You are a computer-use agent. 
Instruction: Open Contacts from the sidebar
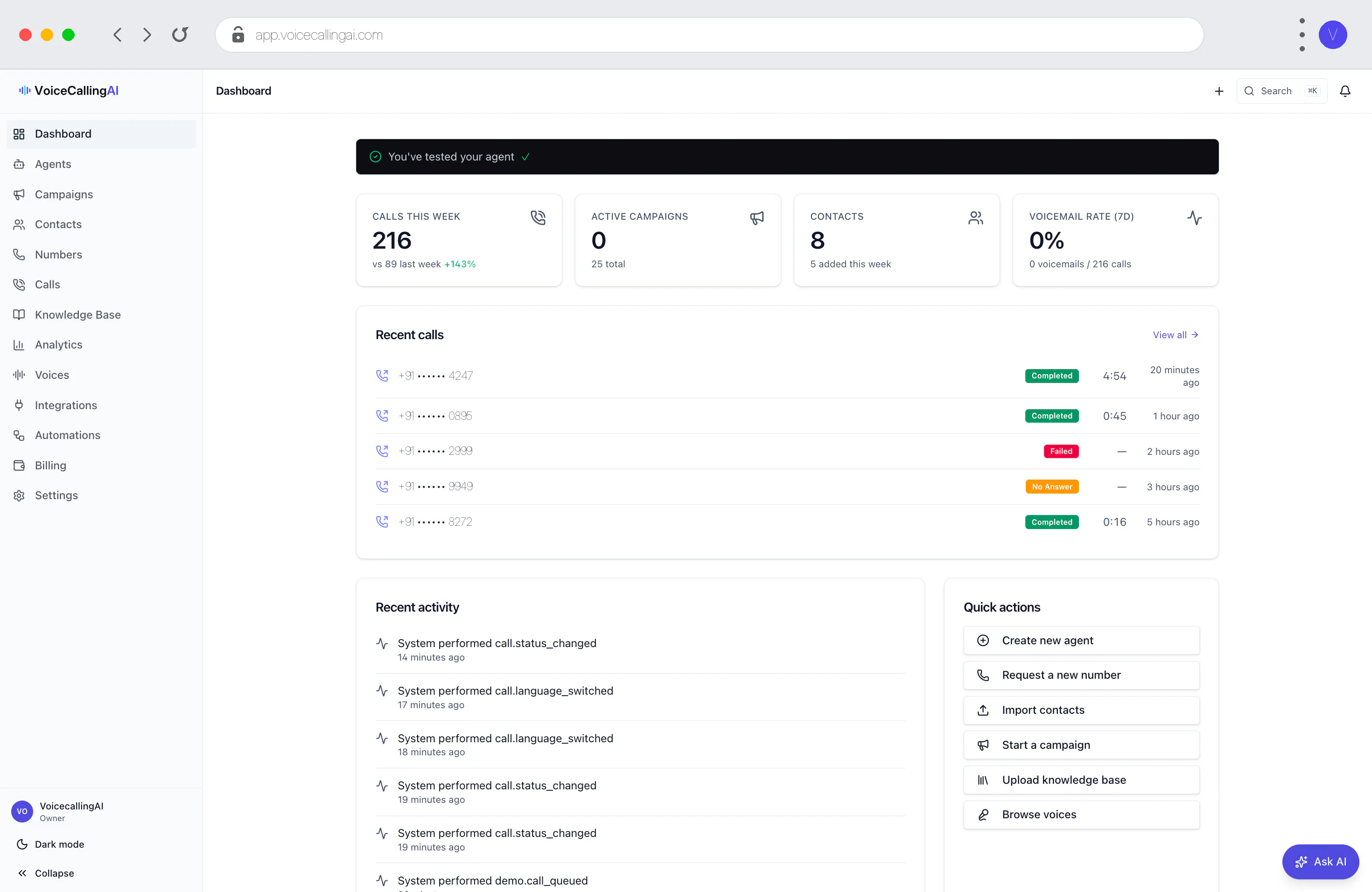[x=101, y=224]
